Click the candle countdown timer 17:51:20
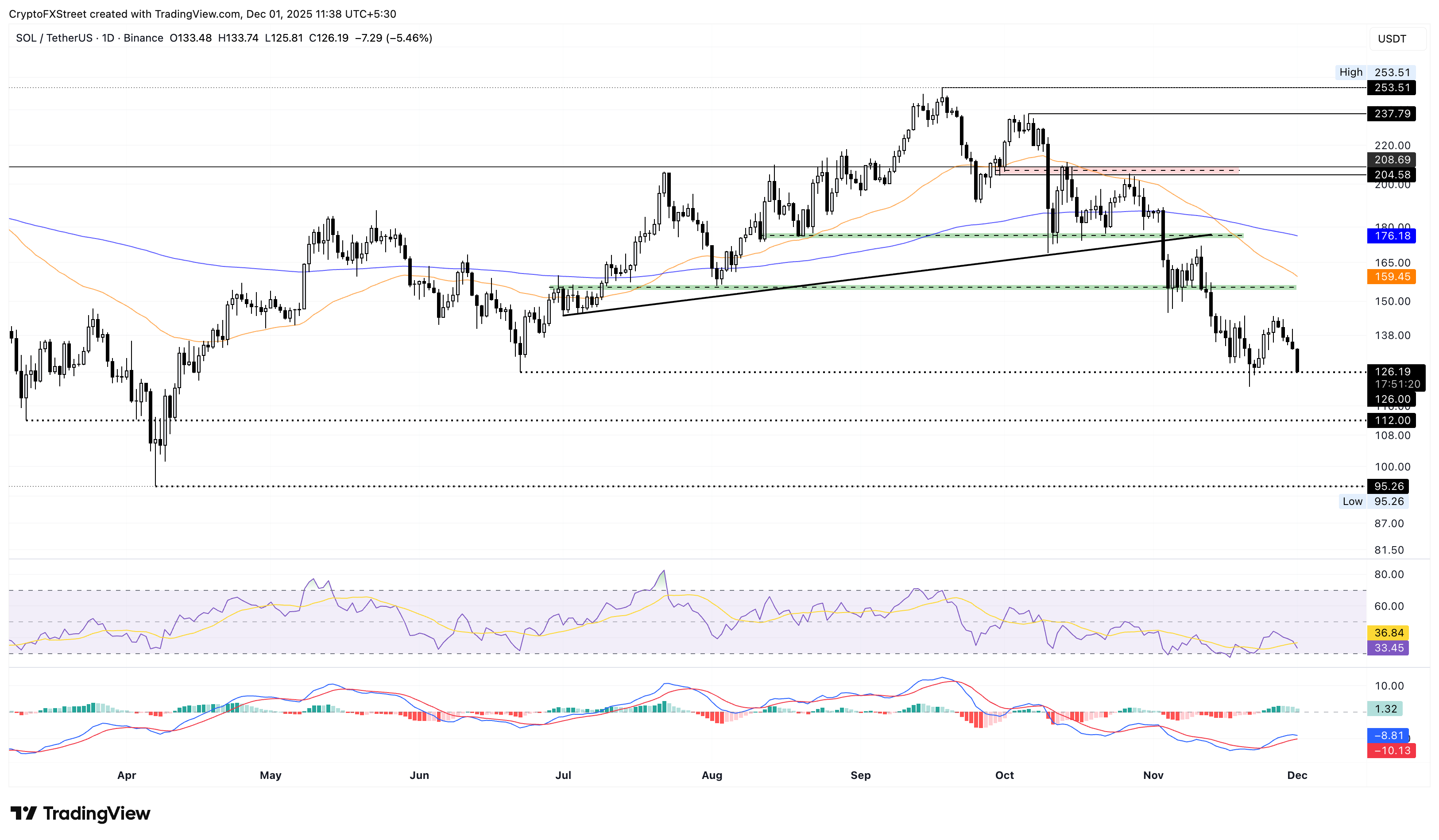This screenshot has height=840, width=1439. 1394,384
